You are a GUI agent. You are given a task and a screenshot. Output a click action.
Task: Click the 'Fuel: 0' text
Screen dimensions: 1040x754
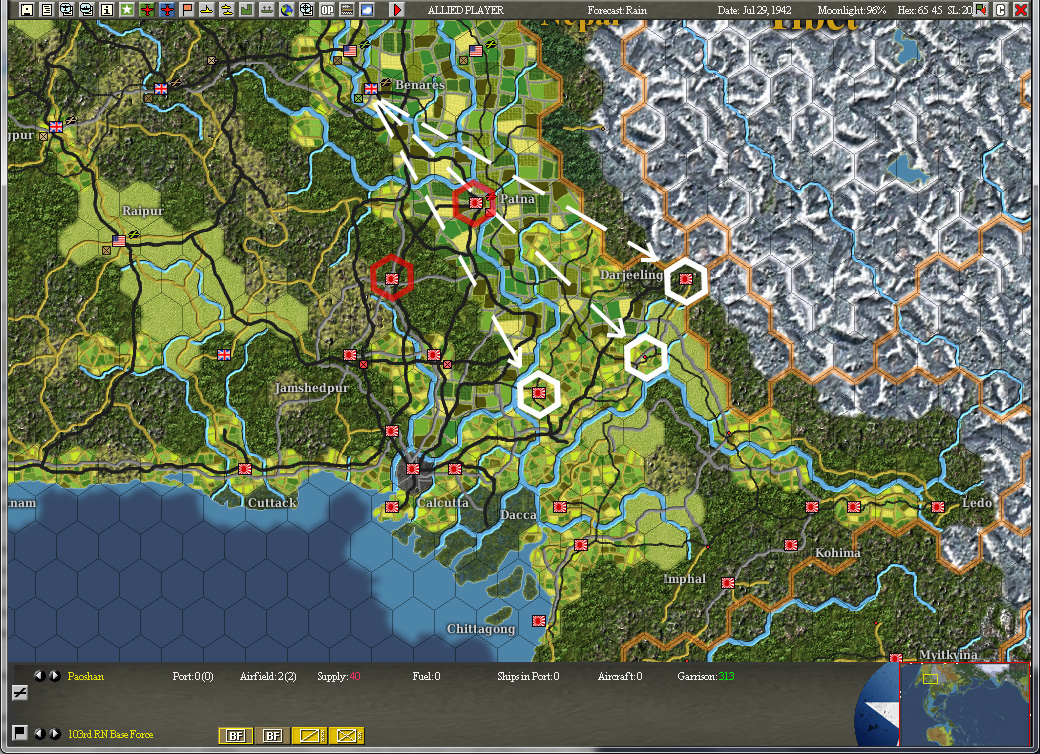[x=426, y=676]
